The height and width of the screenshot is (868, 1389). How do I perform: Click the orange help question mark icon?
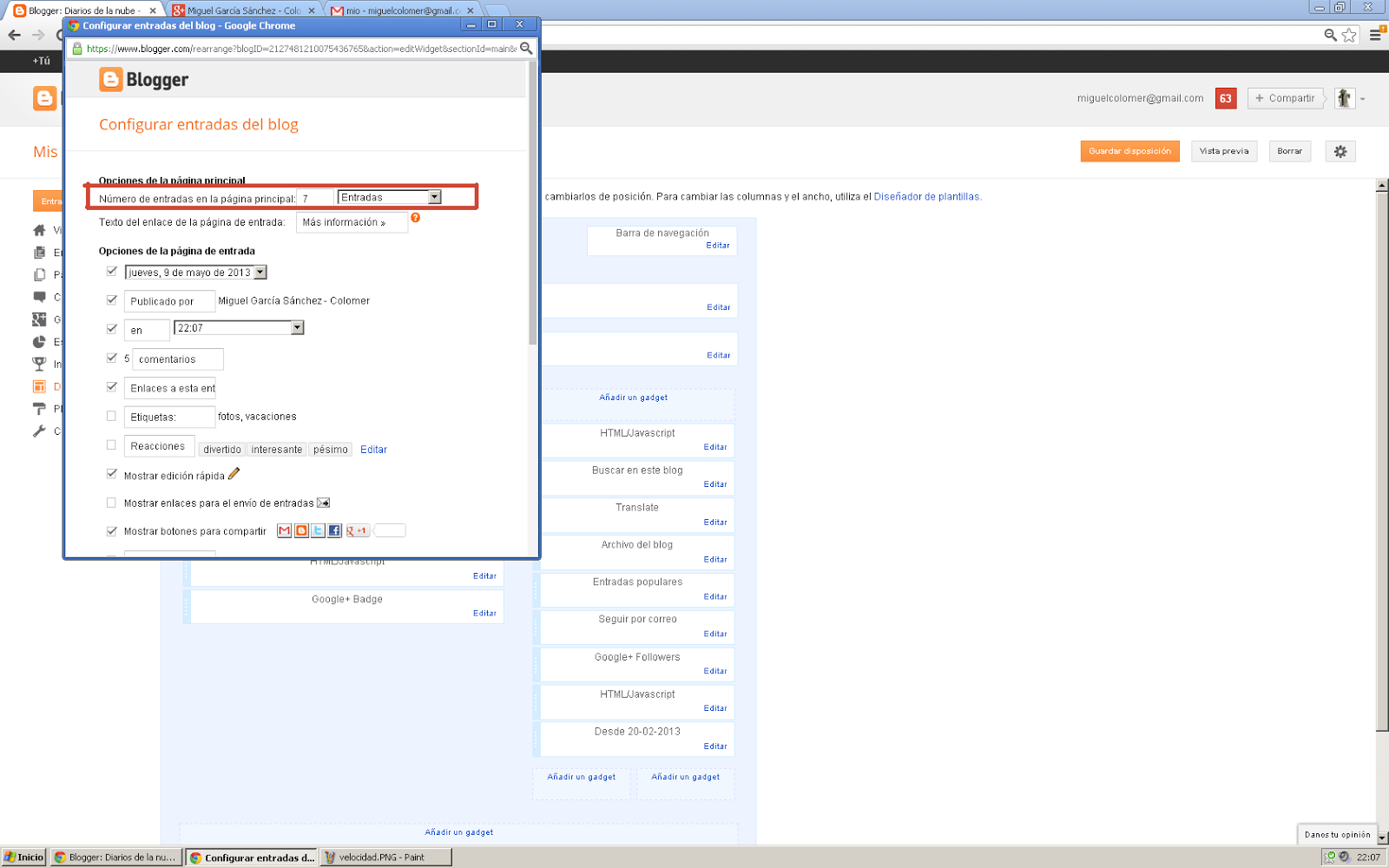416,218
